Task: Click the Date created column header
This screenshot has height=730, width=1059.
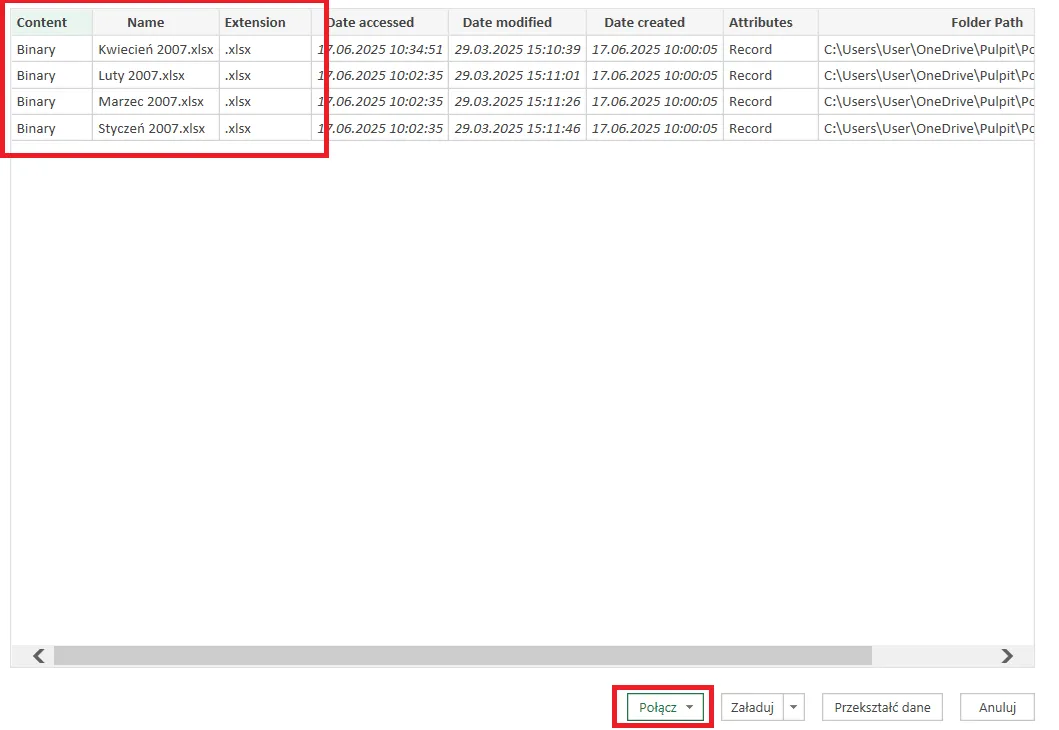Action: 644,22
